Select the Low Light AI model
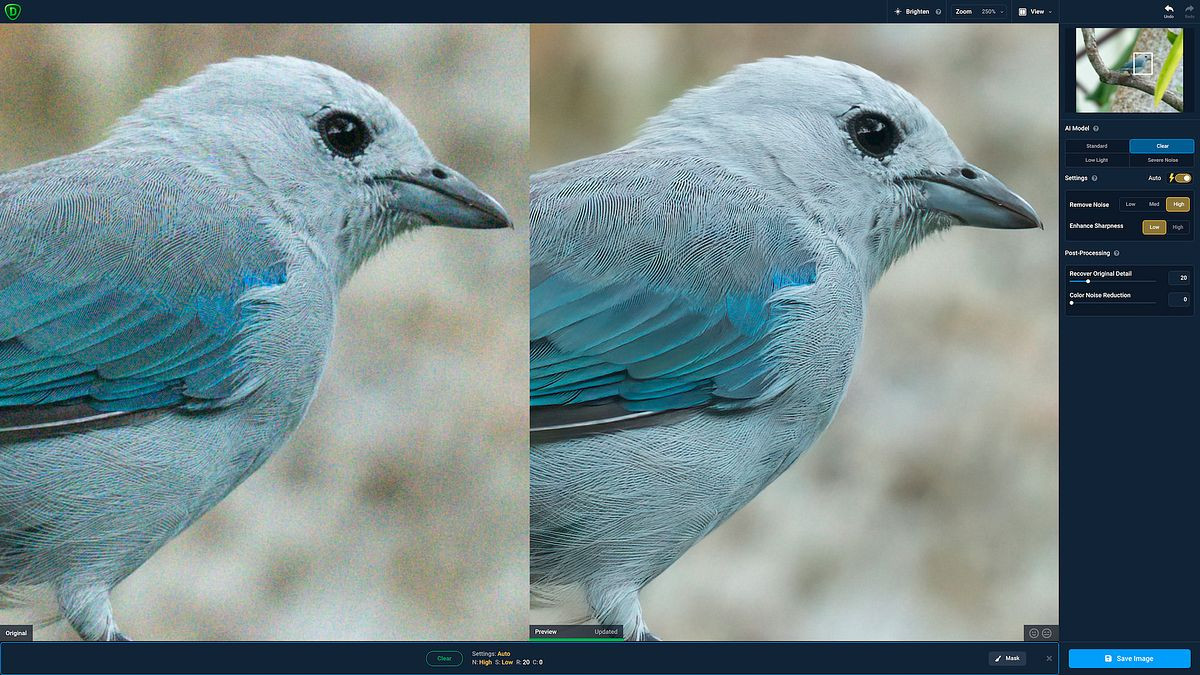 [1096, 160]
